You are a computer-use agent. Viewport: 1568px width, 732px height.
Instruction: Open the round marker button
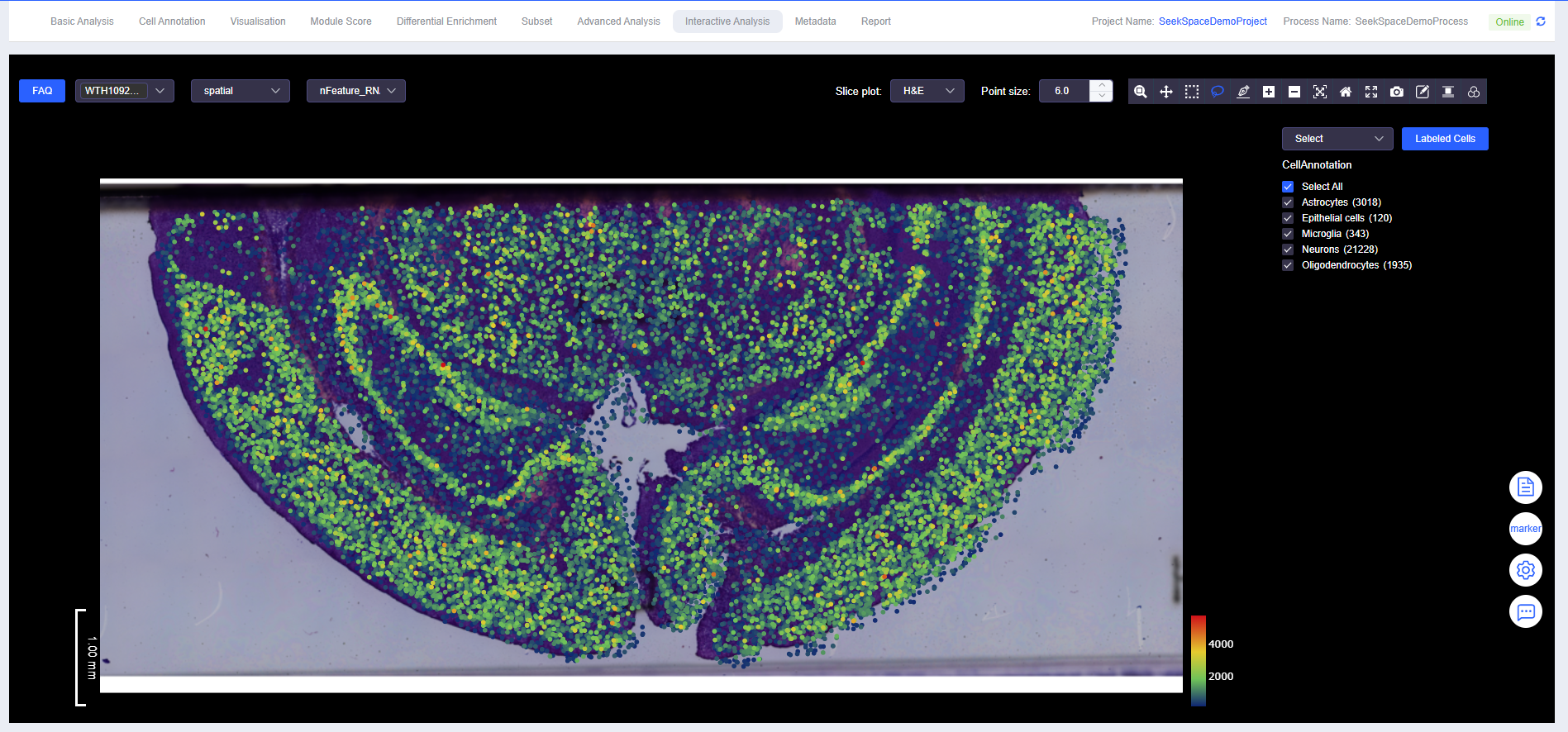[x=1525, y=529]
